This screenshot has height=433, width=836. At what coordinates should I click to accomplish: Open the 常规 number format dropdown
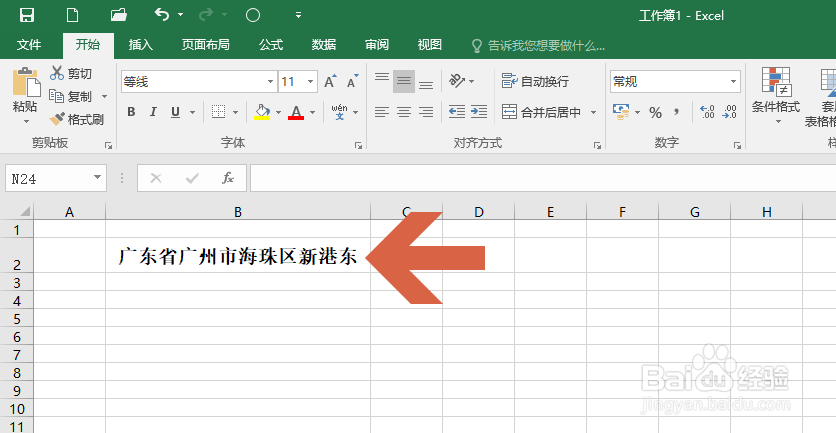(734, 82)
